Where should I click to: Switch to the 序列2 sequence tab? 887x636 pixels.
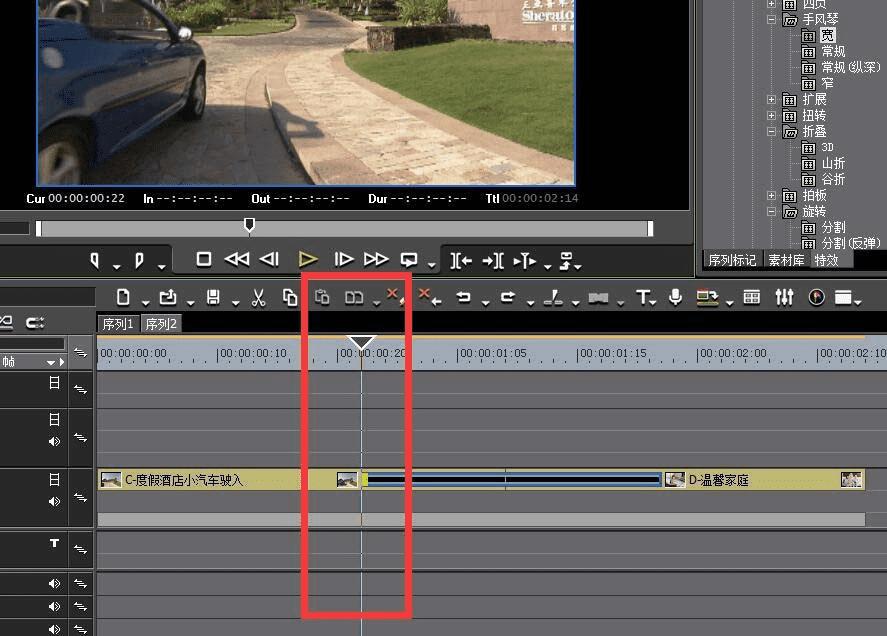click(161, 324)
